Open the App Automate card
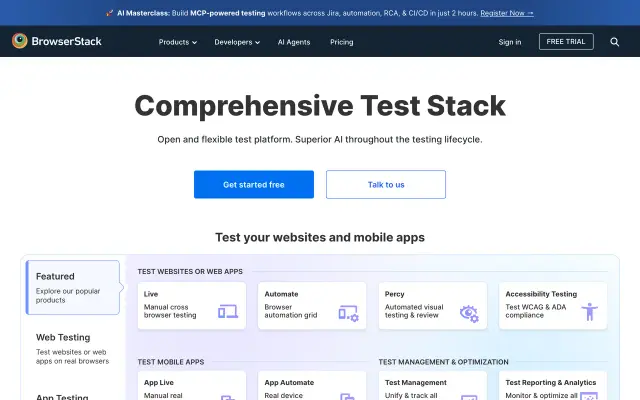Image resolution: width=640 pixels, height=400 pixels. 312,386
